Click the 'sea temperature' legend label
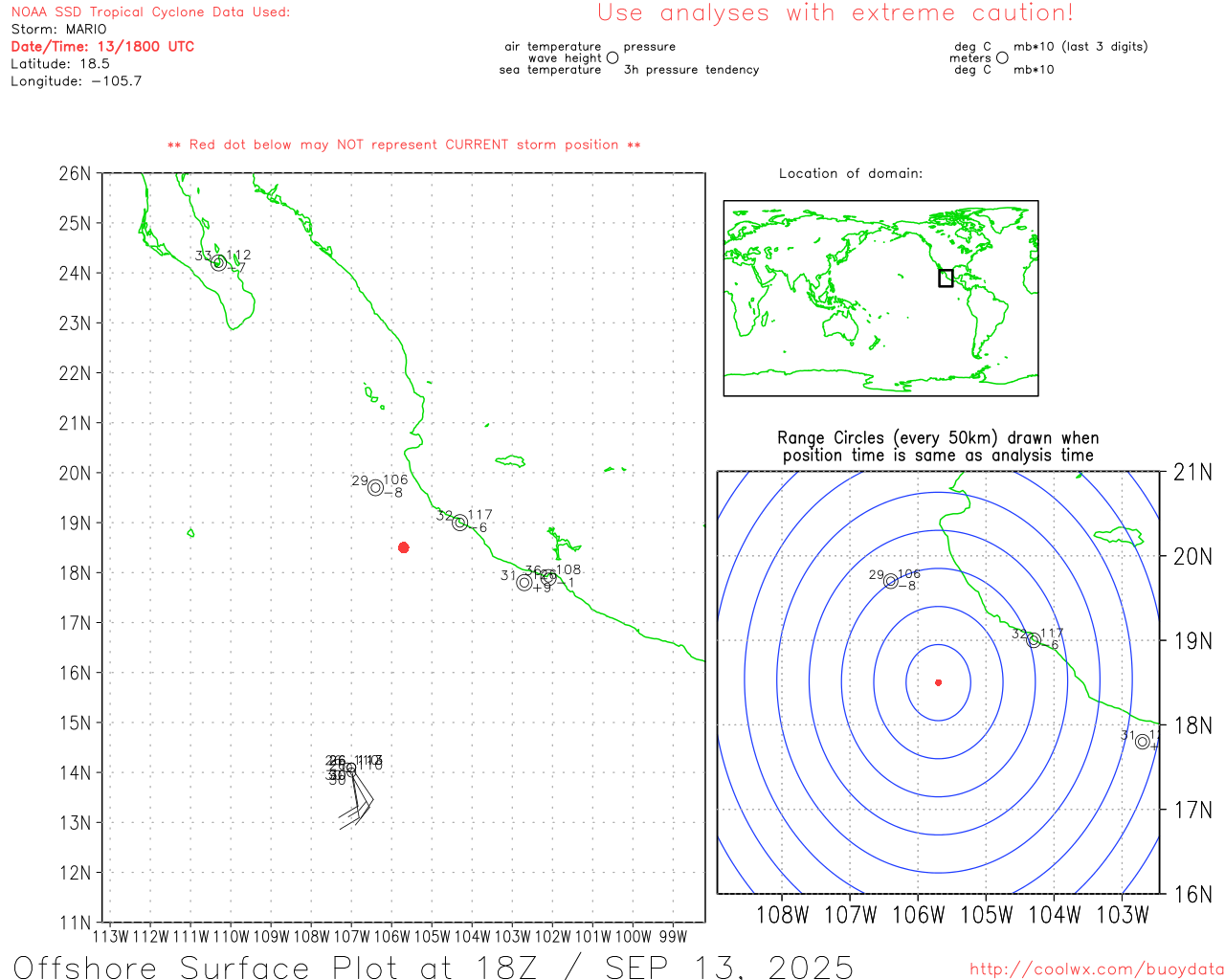The width and height of the screenshot is (1225, 980). click(550, 70)
